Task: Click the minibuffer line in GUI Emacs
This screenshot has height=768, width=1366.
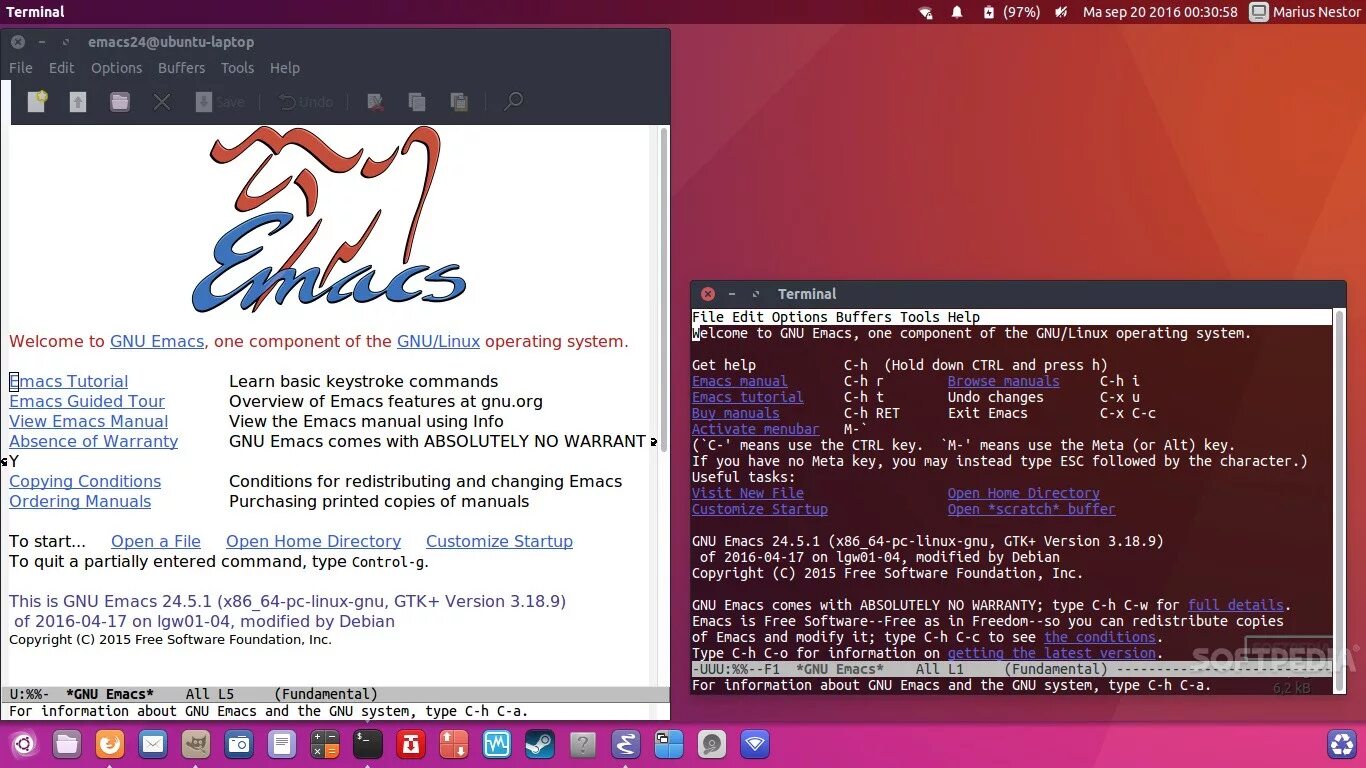Action: 335,711
